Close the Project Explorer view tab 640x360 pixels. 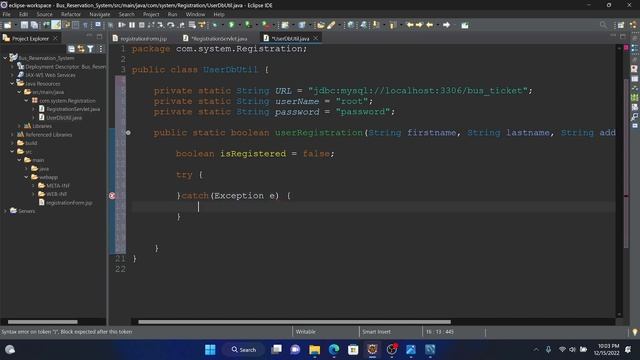(x=55, y=38)
